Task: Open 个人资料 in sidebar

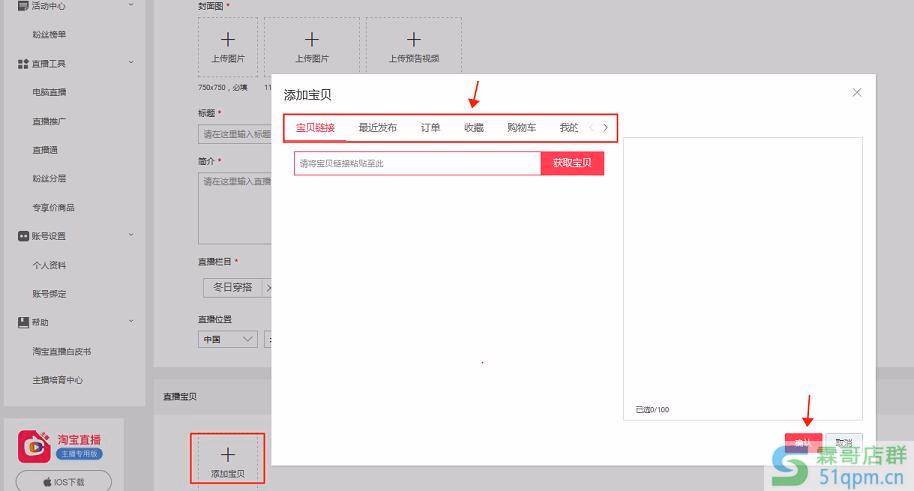Action: [x=49, y=265]
